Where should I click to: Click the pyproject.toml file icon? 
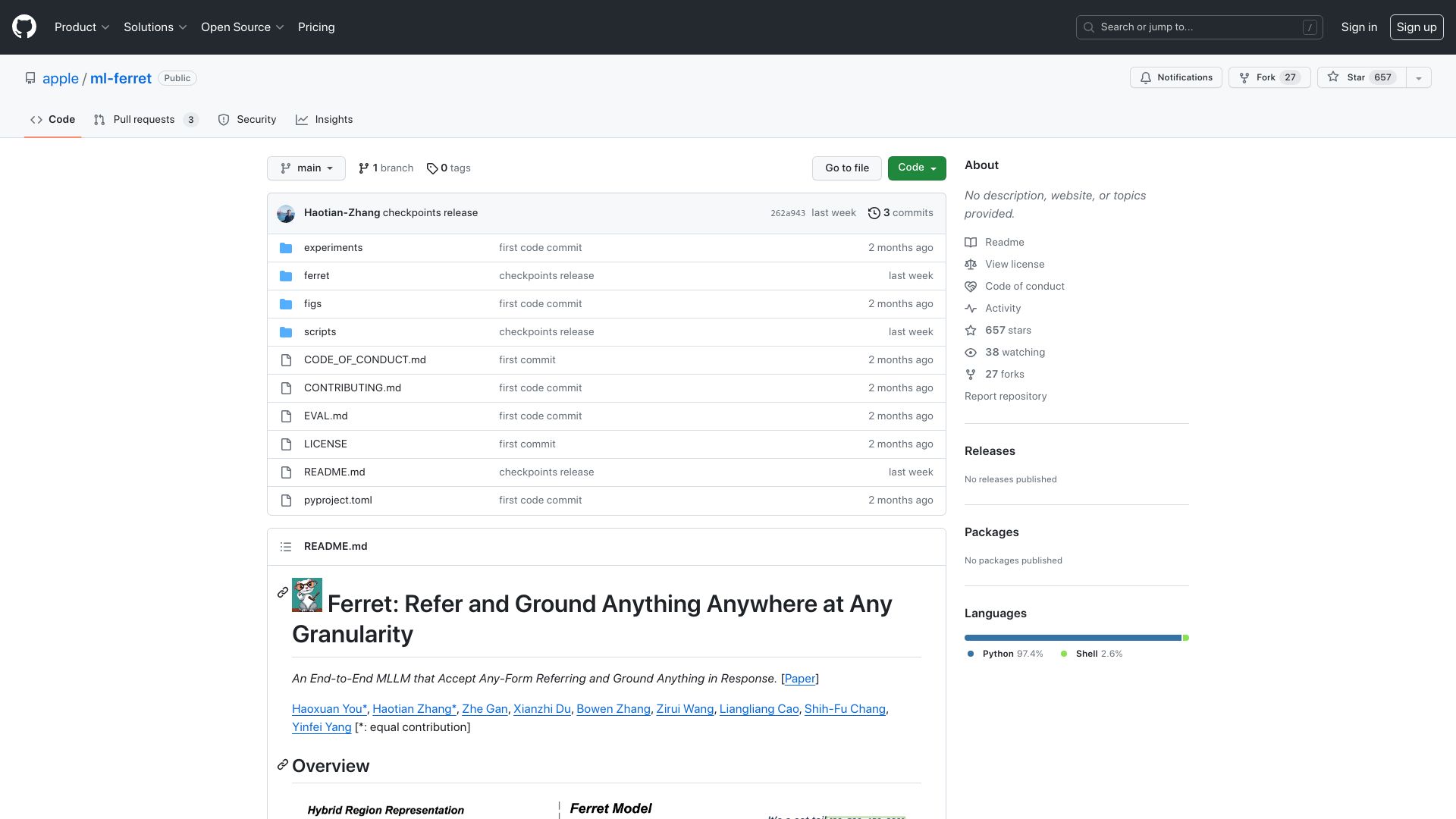(286, 500)
